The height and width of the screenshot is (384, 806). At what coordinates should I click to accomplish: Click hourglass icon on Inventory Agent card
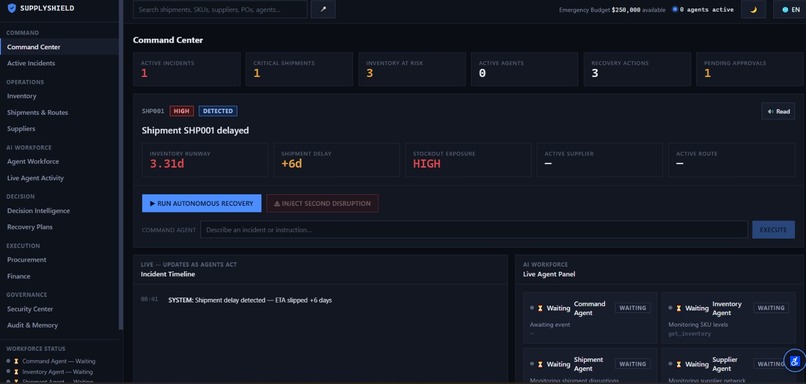[679, 308]
